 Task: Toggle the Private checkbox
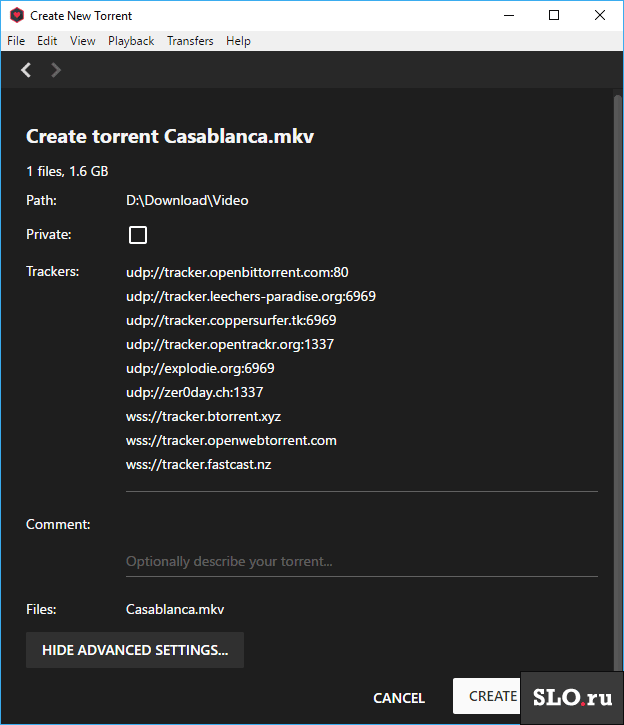point(138,235)
